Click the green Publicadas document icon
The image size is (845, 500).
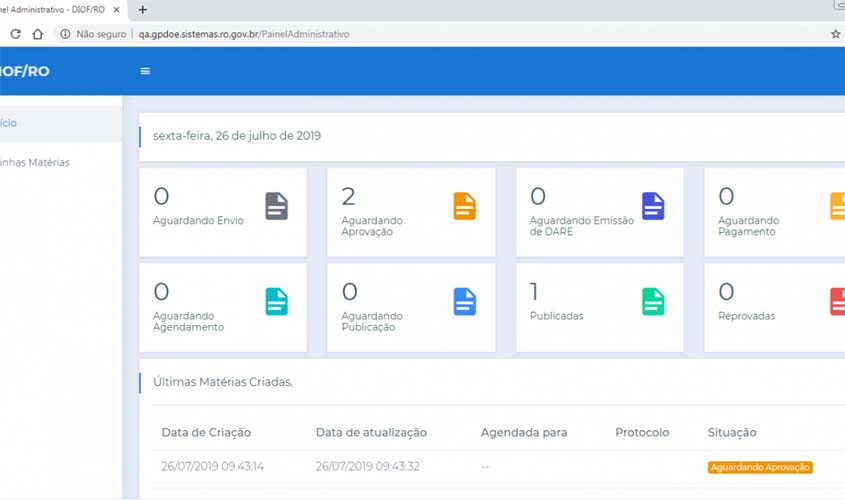(653, 301)
